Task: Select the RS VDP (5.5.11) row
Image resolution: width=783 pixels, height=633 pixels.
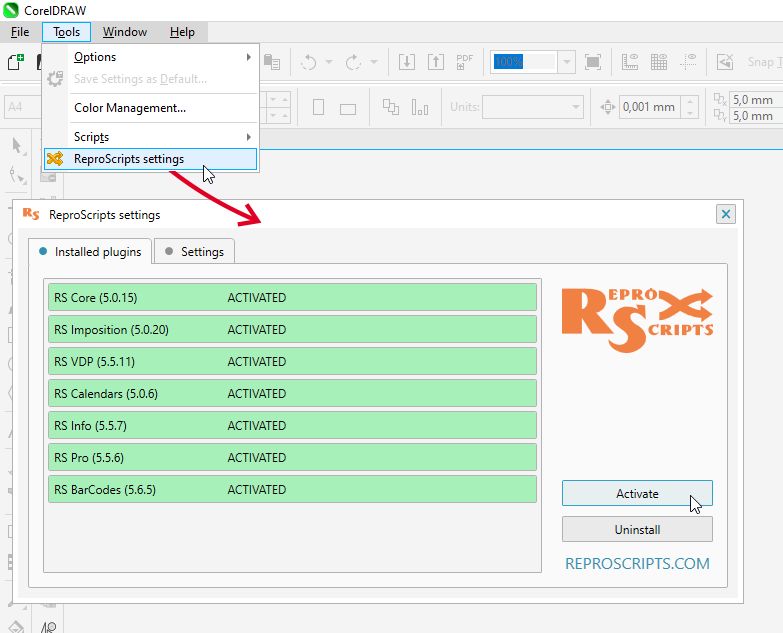Action: (x=292, y=361)
